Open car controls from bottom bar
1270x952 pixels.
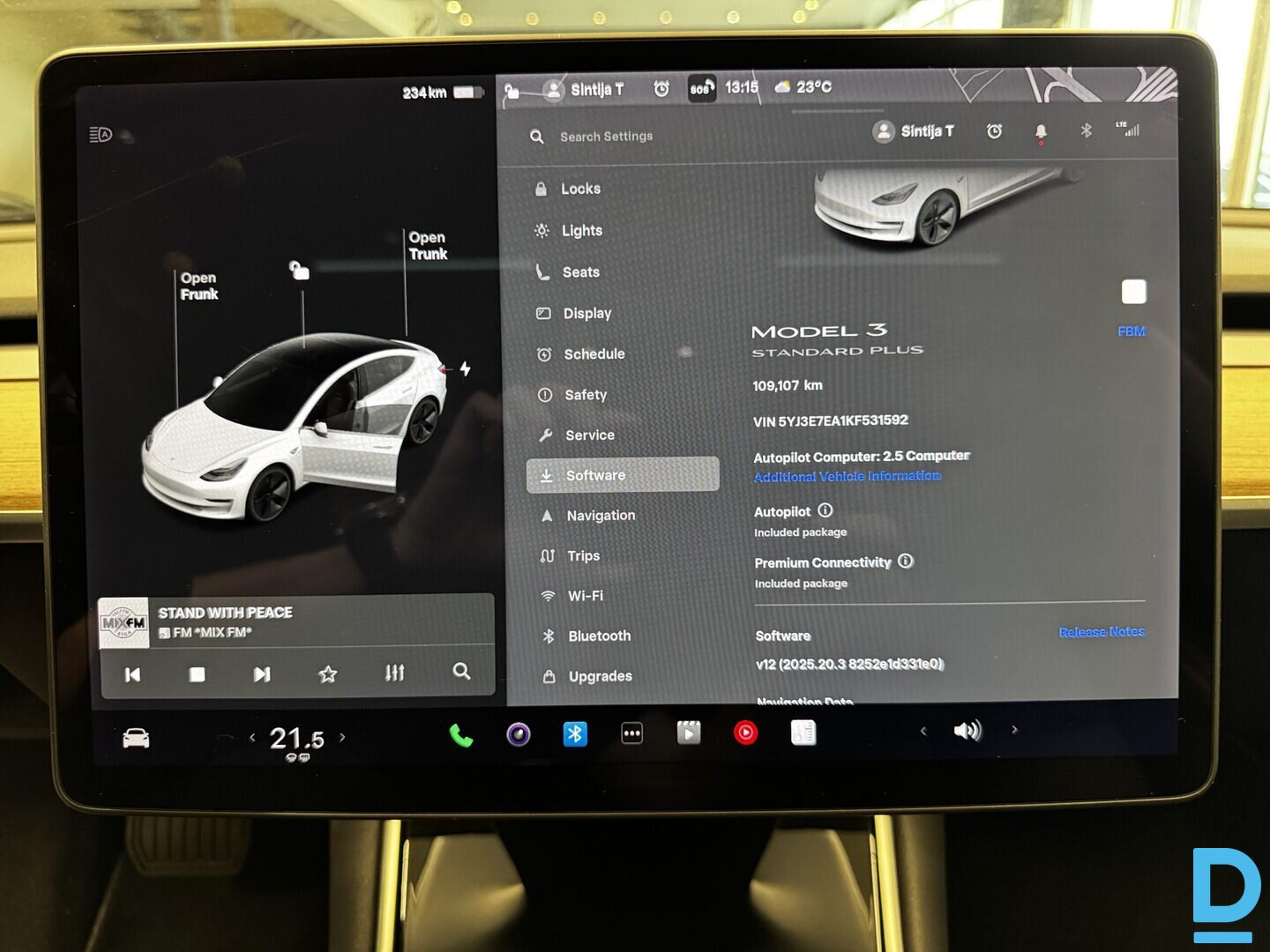[136, 738]
